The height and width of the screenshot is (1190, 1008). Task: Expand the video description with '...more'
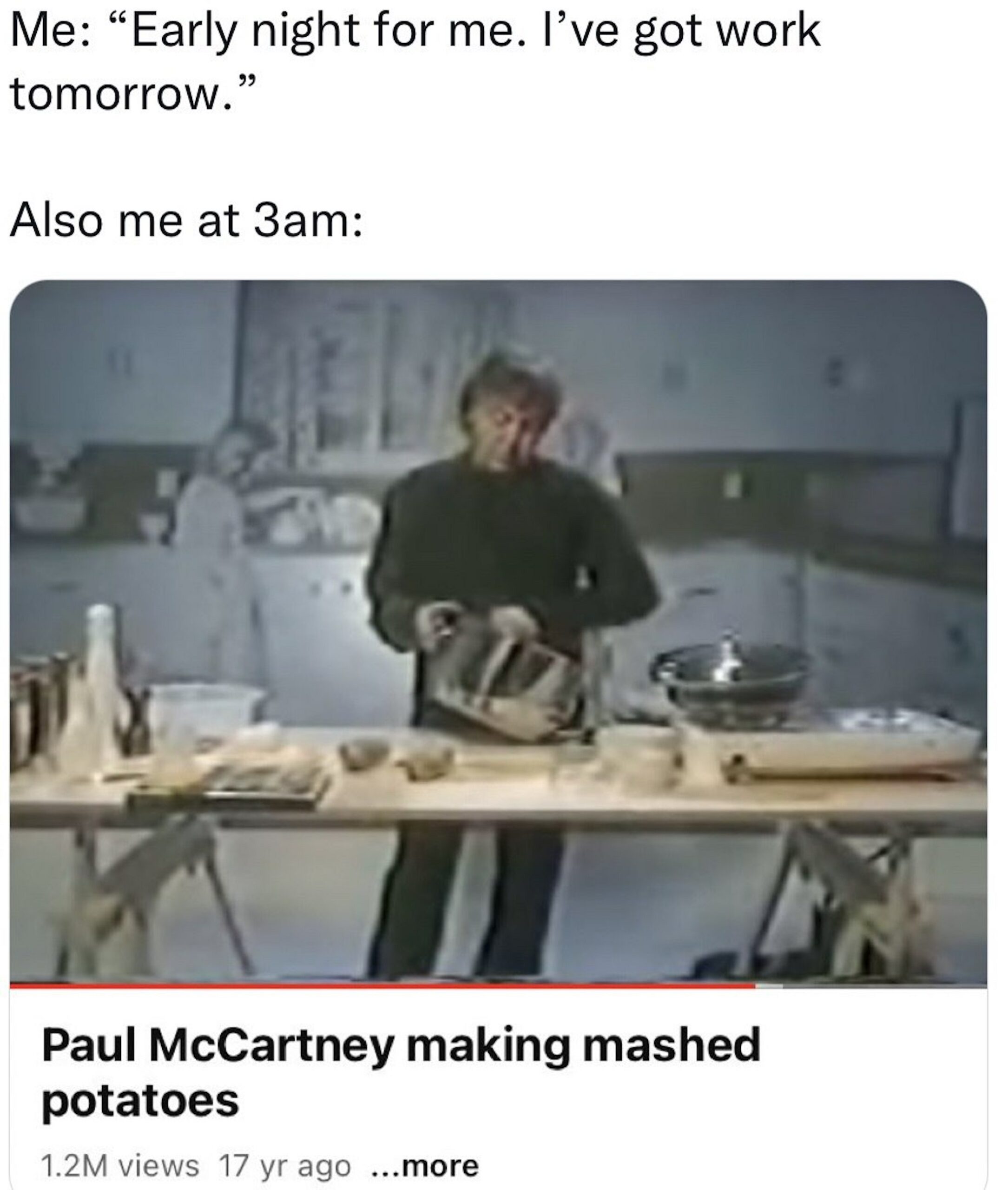pyautogui.click(x=425, y=1166)
